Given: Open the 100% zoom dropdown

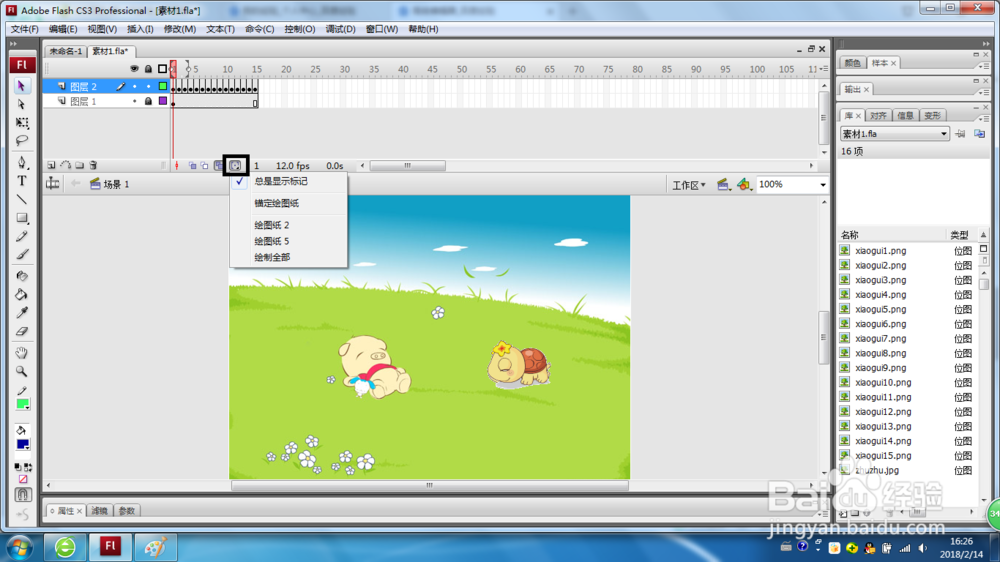Looking at the screenshot, I should (823, 184).
